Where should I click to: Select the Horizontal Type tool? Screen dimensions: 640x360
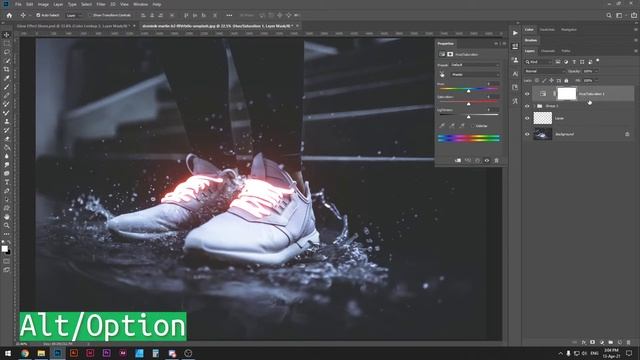7,182
